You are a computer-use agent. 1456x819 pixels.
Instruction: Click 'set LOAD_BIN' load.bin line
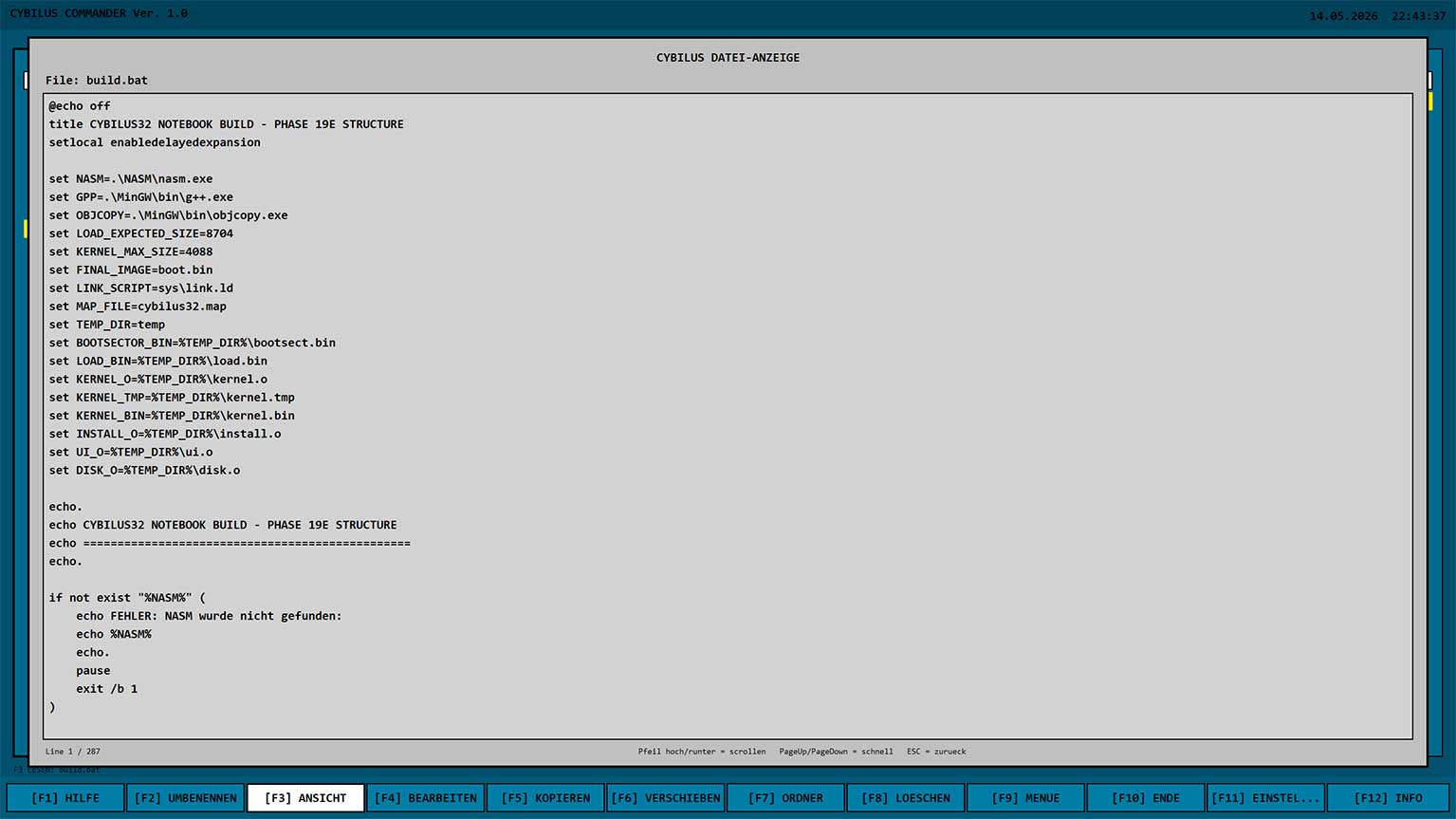coord(157,362)
